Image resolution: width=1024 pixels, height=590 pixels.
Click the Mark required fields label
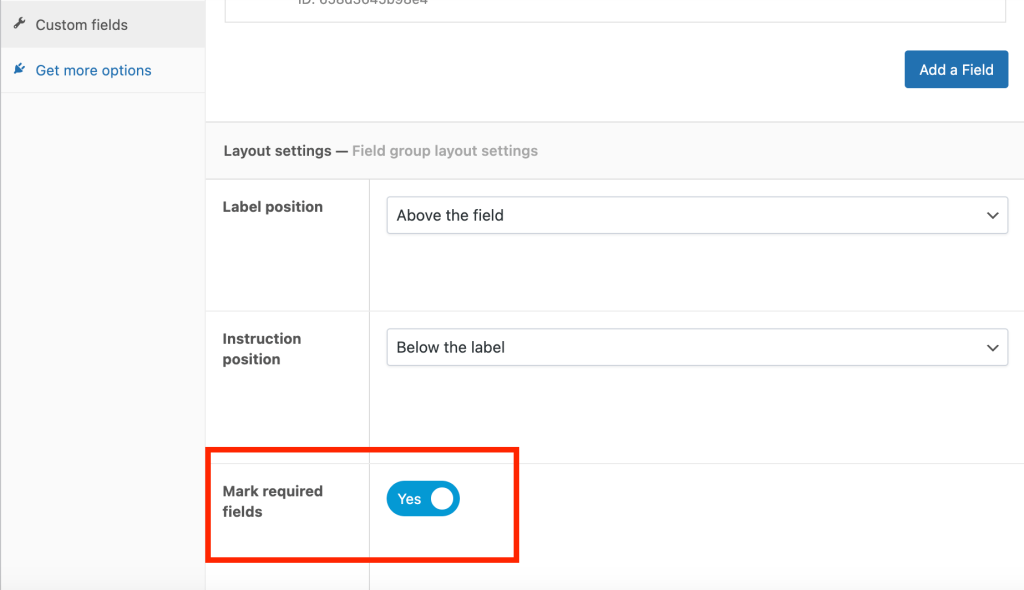coord(274,500)
